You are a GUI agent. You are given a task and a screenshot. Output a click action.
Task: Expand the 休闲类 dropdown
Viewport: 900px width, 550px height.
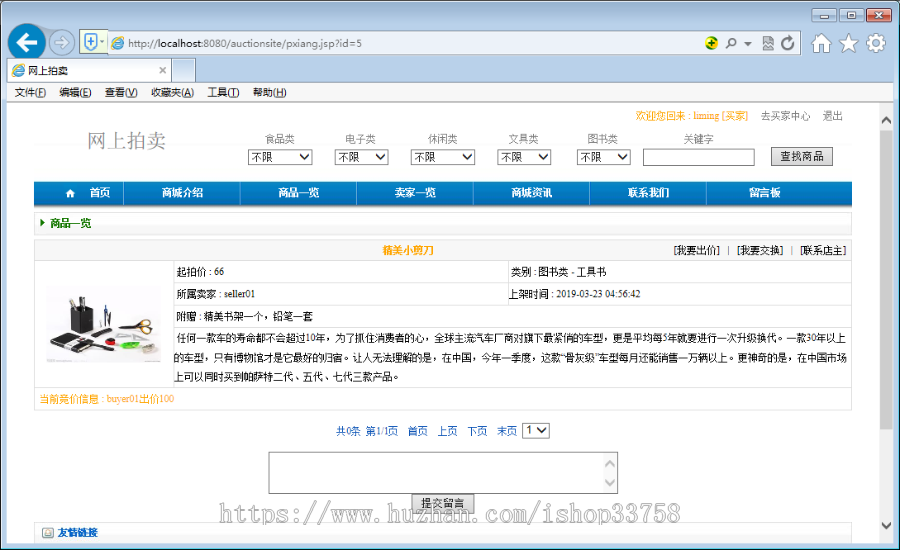pyautogui.click(x=443, y=157)
